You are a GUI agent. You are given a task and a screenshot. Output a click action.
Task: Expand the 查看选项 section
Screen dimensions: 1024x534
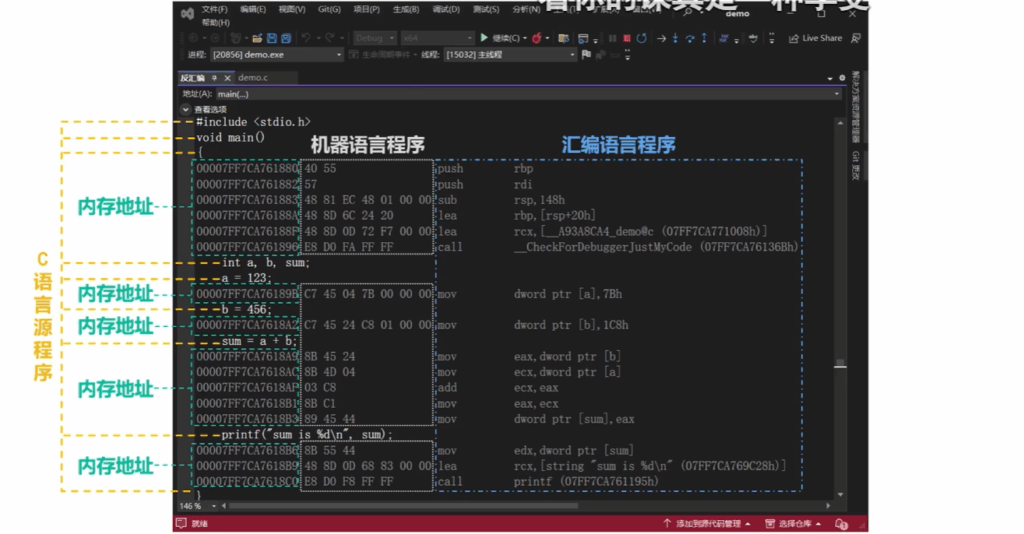click(186, 109)
